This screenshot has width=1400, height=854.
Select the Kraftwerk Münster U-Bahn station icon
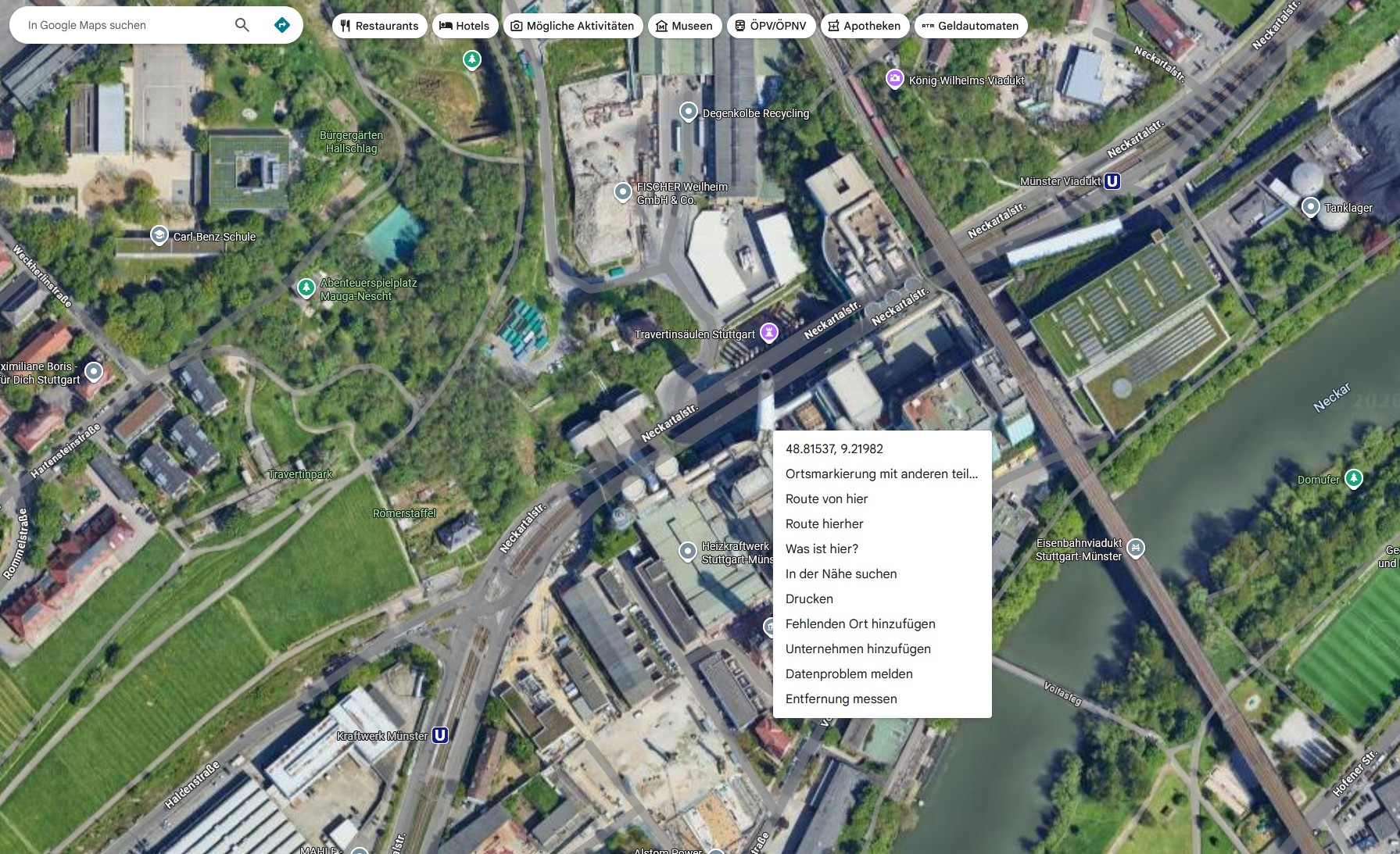[440, 735]
